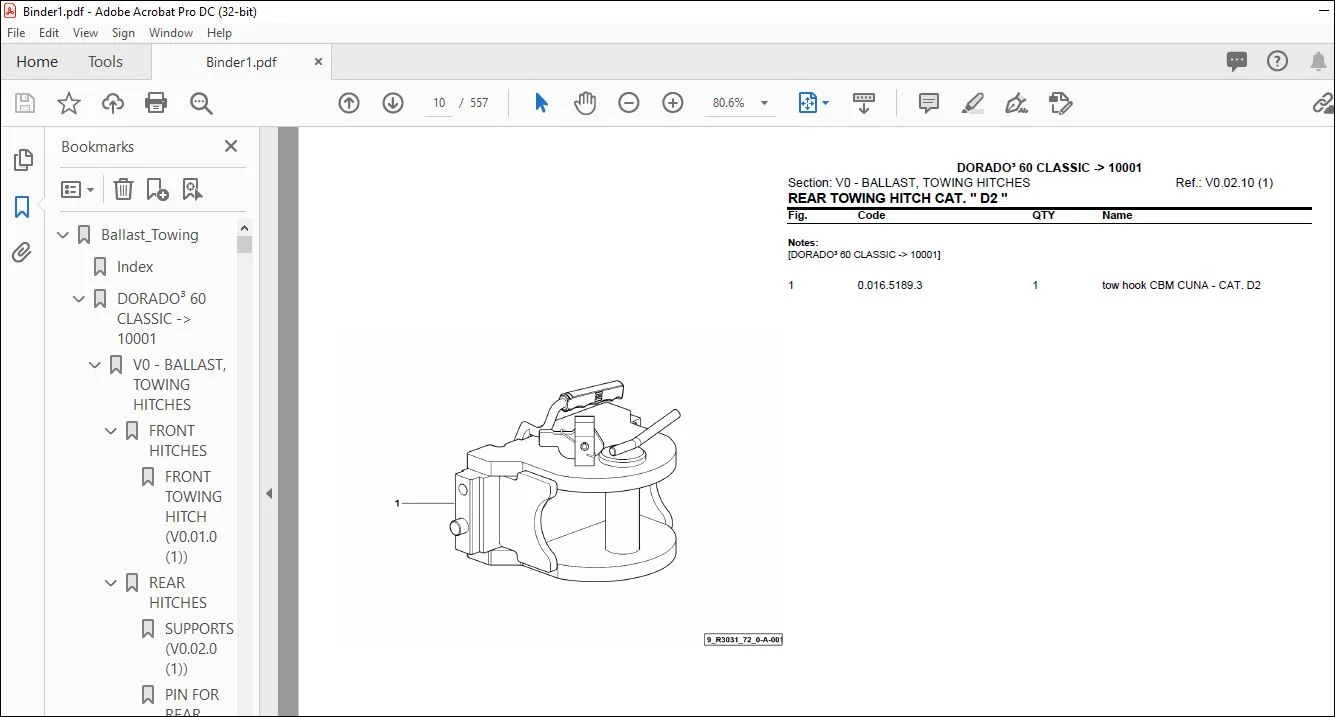The image size is (1335, 717).
Task: Choose the Selection arrow tool
Action: coord(541,103)
